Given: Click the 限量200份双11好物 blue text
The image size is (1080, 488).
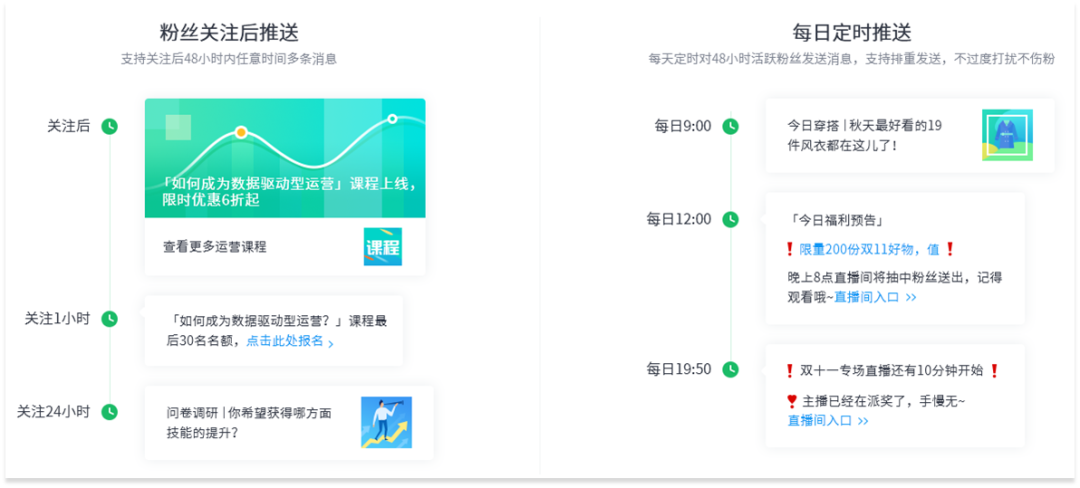Looking at the screenshot, I should [x=870, y=249].
